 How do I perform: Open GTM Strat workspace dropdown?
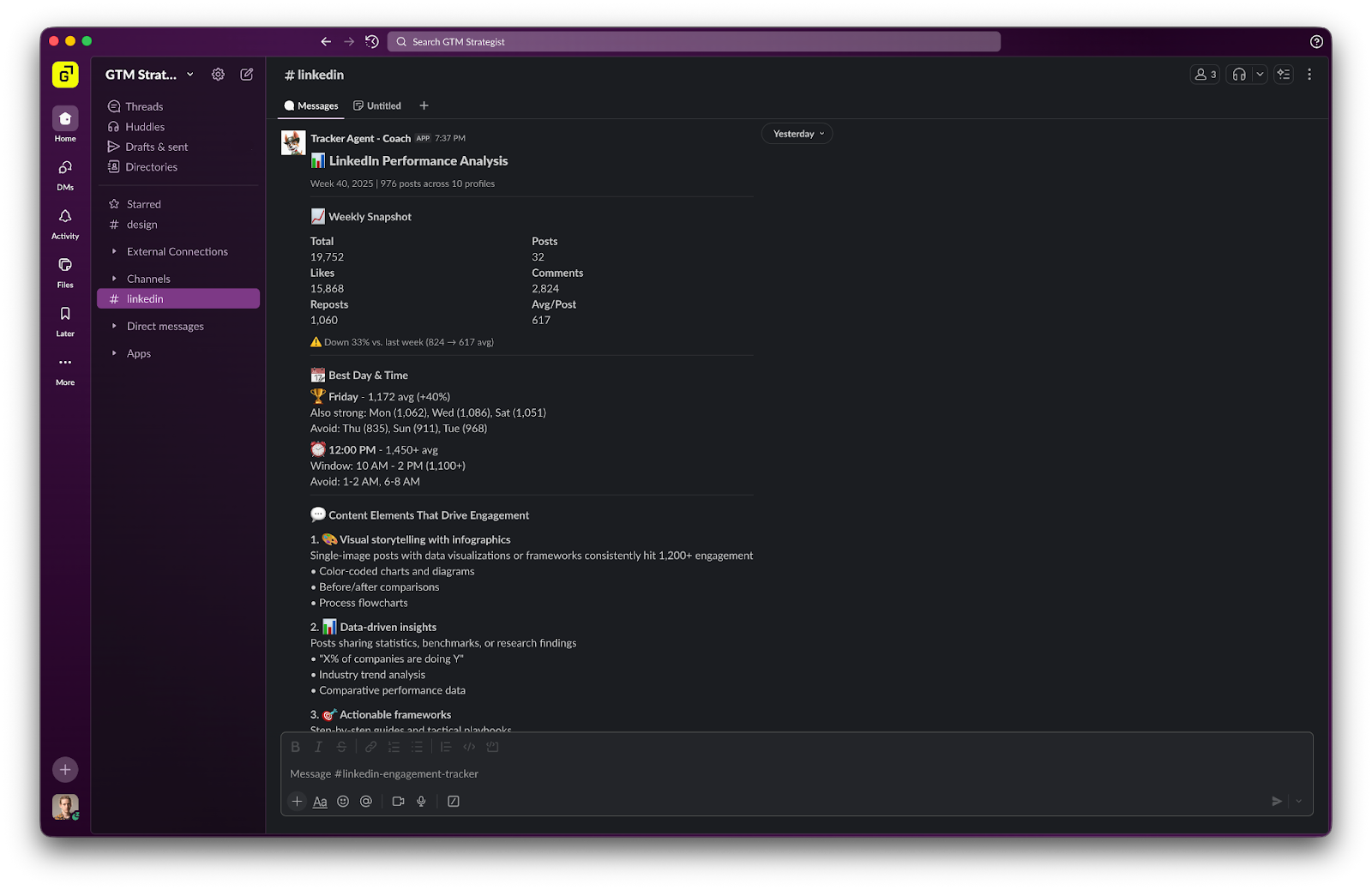pos(149,75)
